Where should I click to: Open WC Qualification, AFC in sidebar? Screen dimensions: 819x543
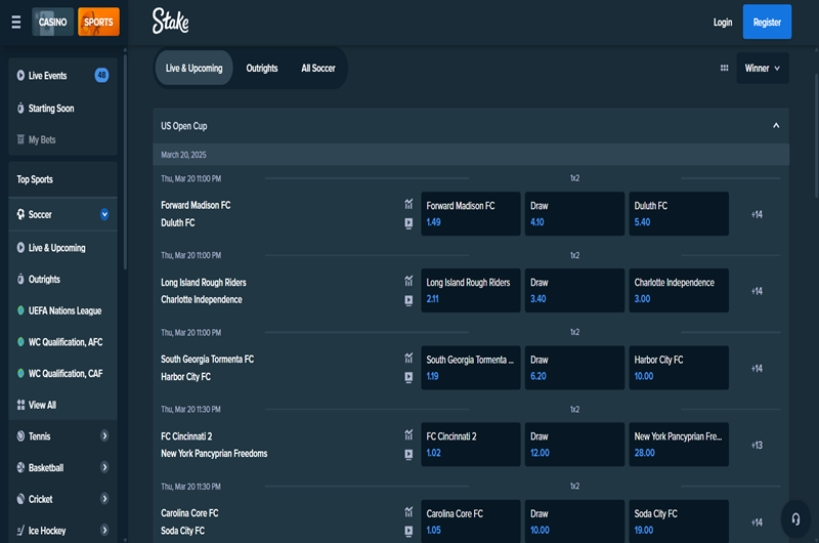[x=63, y=342]
